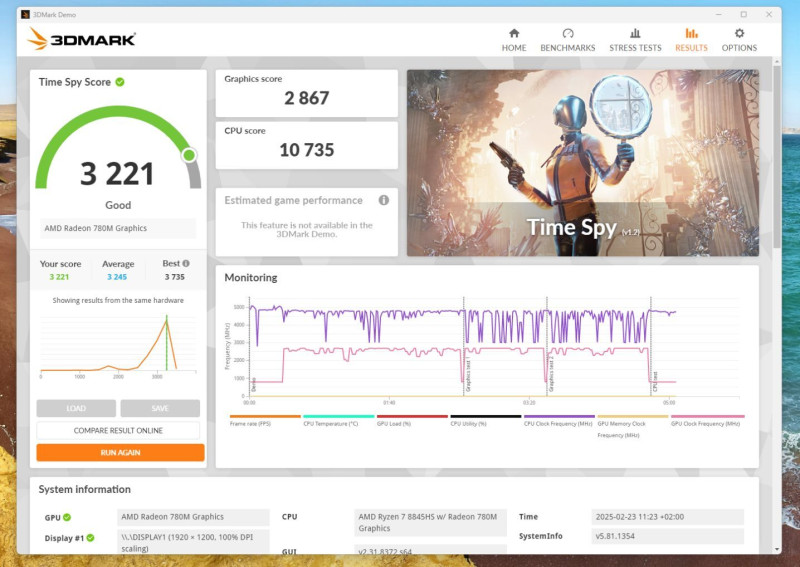Click the CPU field AMD Ryzen 7 8845HS
The image size is (800, 567).
[431, 523]
